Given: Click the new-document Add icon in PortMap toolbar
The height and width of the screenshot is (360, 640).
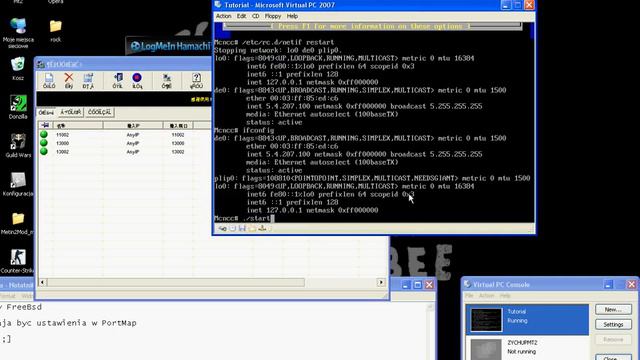Looking at the screenshot, I should [49, 80].
